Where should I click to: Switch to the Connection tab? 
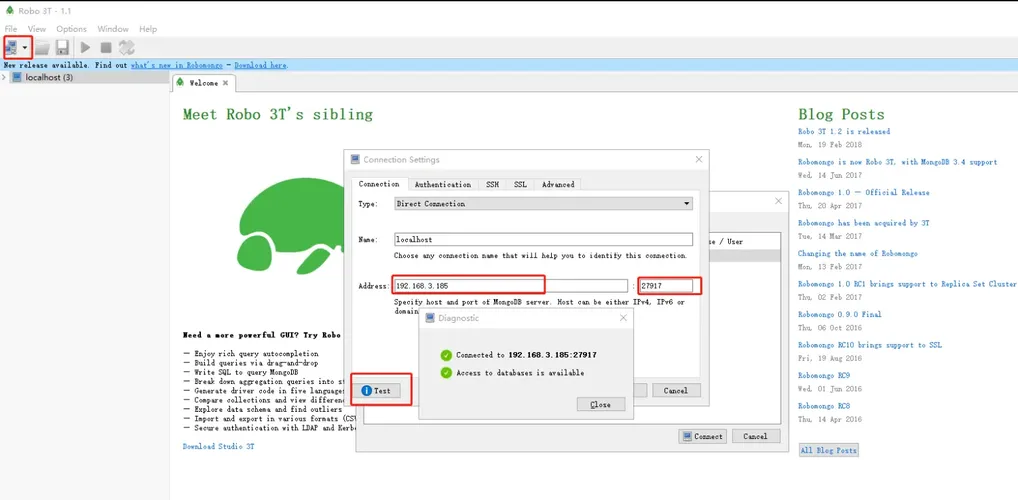pos(379,184)
